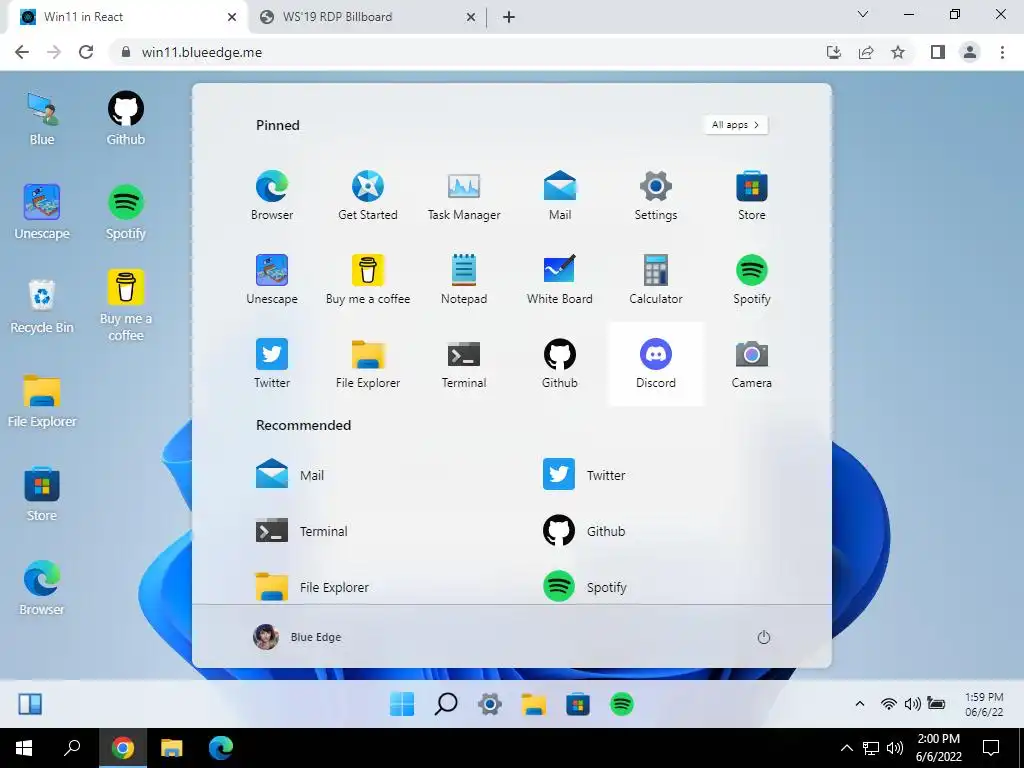Viewport: 1024px width, 768px height.
Task: Open Spotify desktop shortcut
Action: (125, 212)
